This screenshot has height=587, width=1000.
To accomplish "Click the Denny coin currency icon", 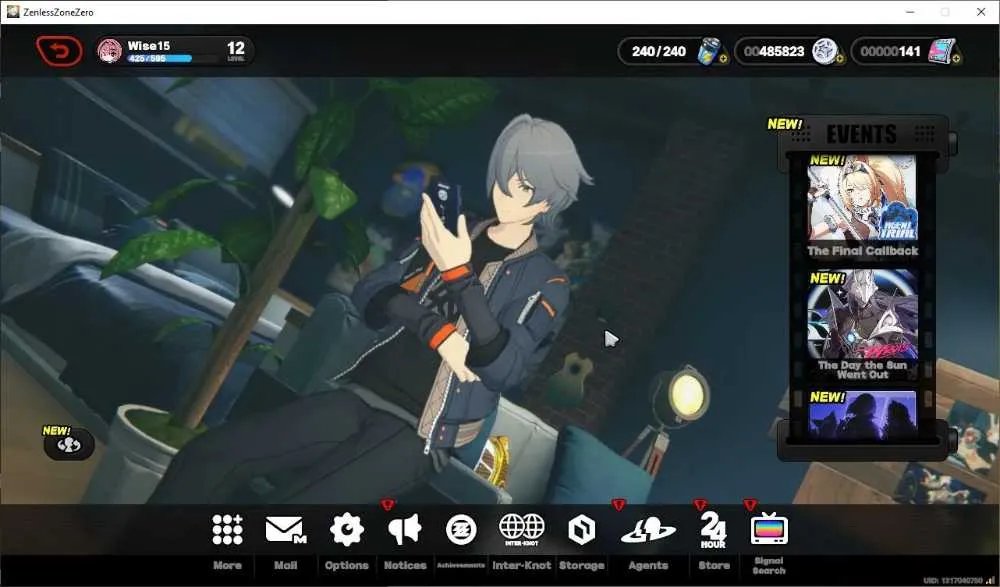I will [824, 51].
